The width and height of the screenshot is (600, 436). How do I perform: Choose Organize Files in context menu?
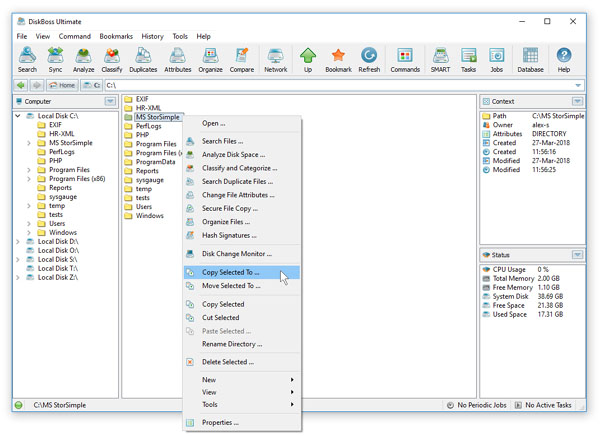coord(242,222)
